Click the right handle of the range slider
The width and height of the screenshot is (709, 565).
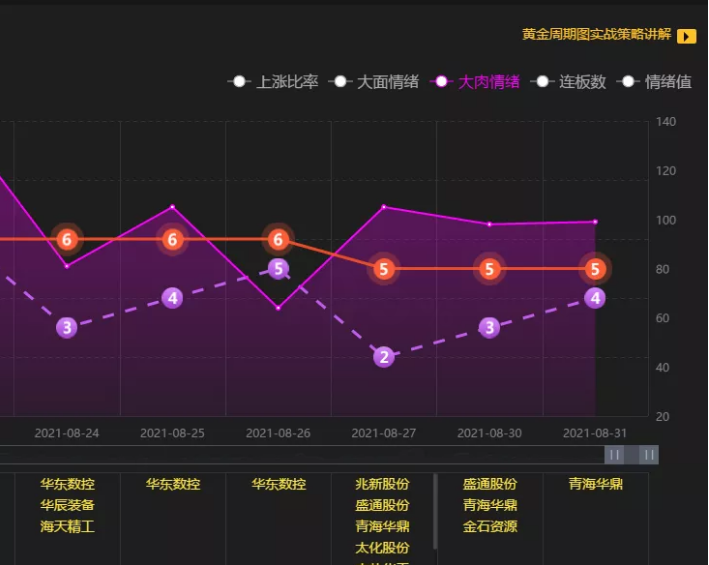(649, 455)
